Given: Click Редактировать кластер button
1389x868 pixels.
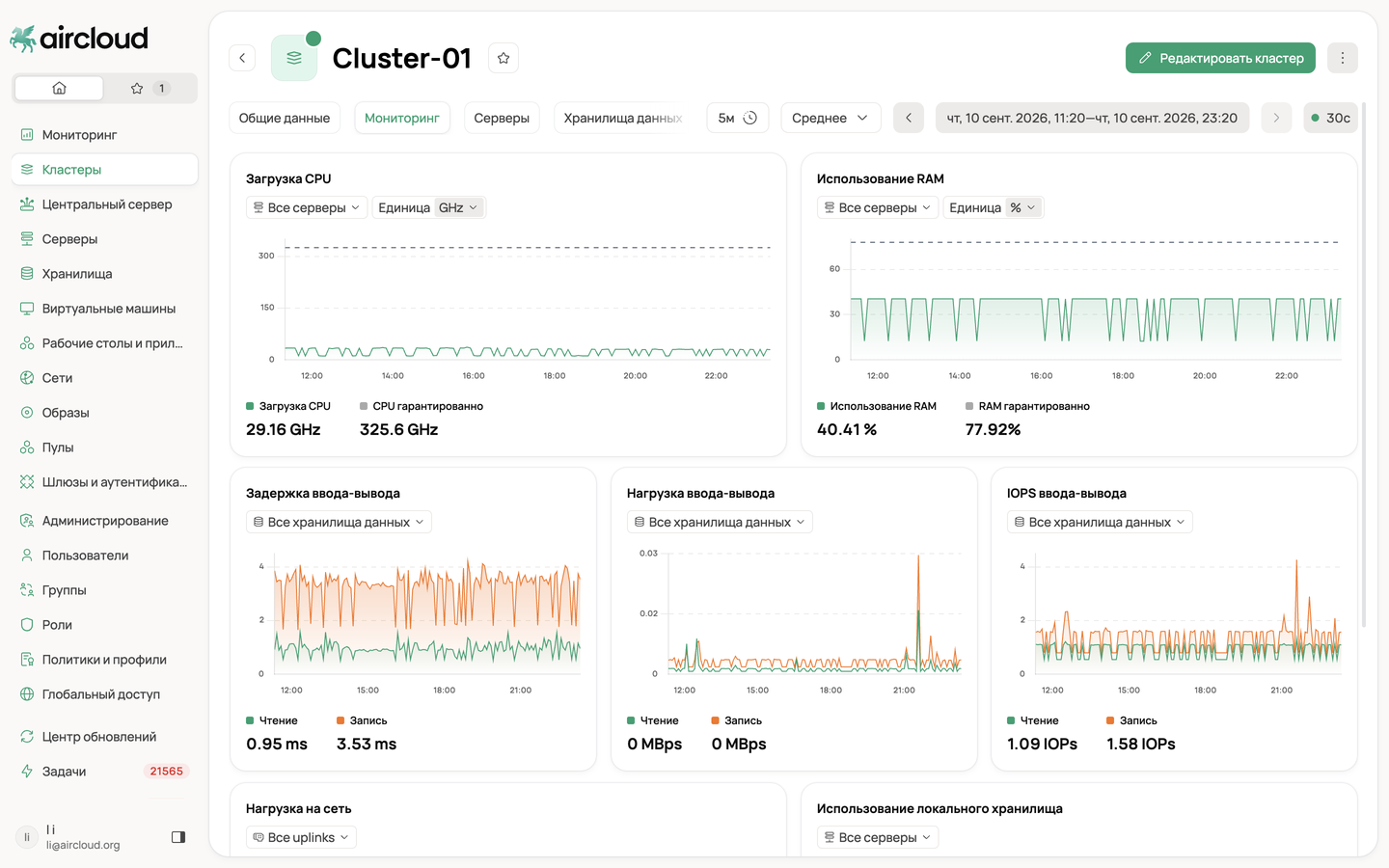Looking at the screenshot, I should (x=1220, y=58).
